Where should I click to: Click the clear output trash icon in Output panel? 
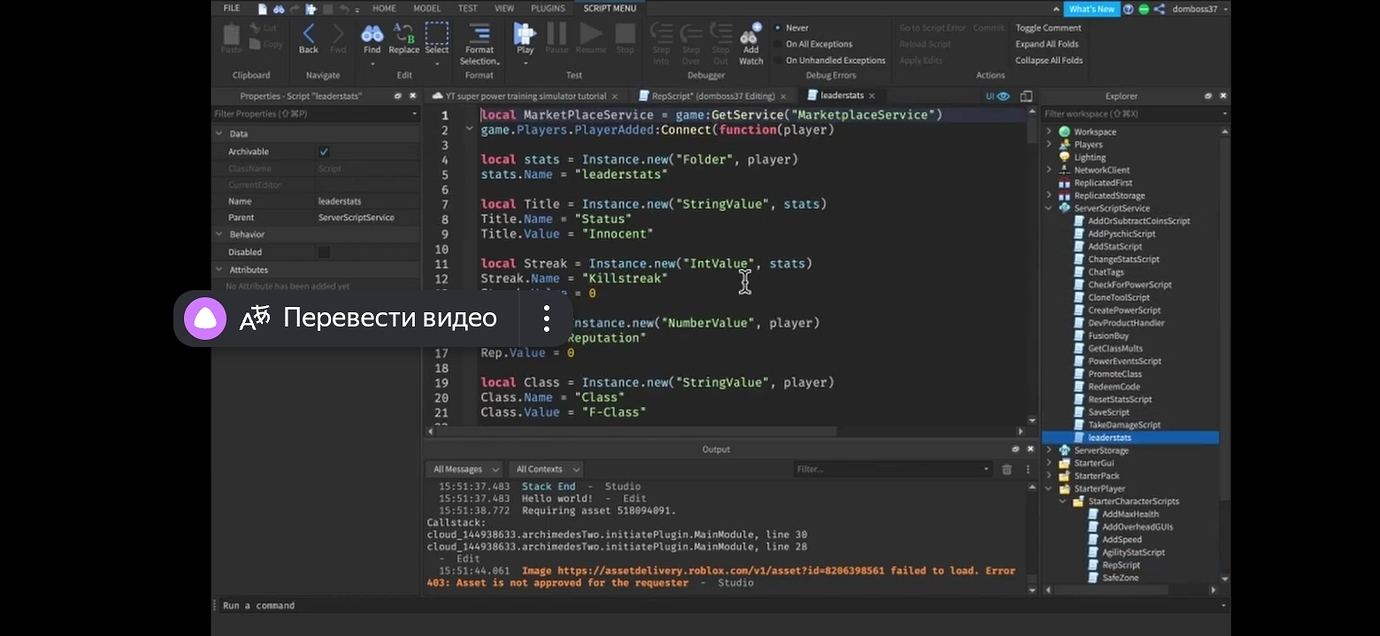tap(1007, 469)
